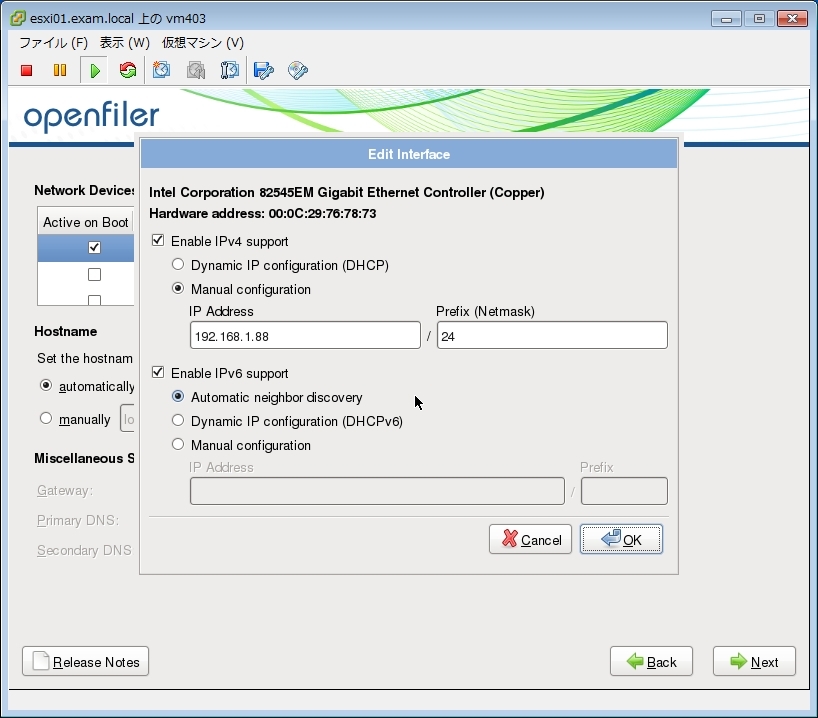The height and width of the screenshot is (718, 818).
Task: Click the Hardware address text
Action: pos(262,213)
